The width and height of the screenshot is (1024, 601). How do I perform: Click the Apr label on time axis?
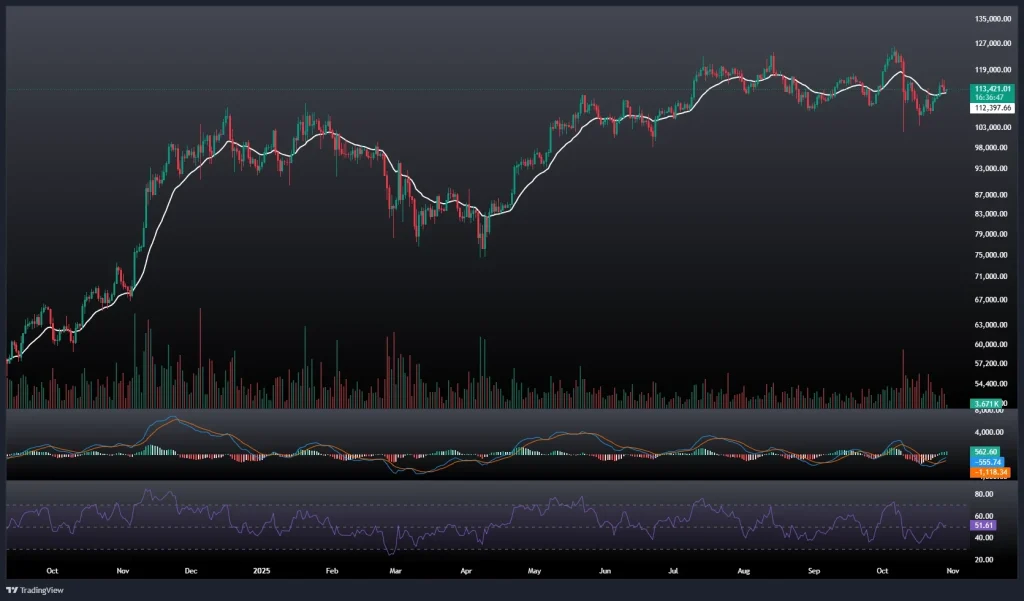point(465,571)
